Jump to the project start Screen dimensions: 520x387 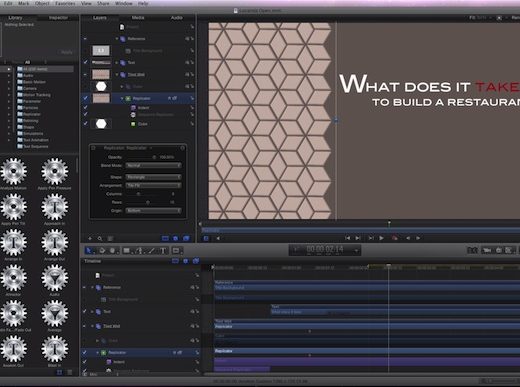click(x=348, y=238)
